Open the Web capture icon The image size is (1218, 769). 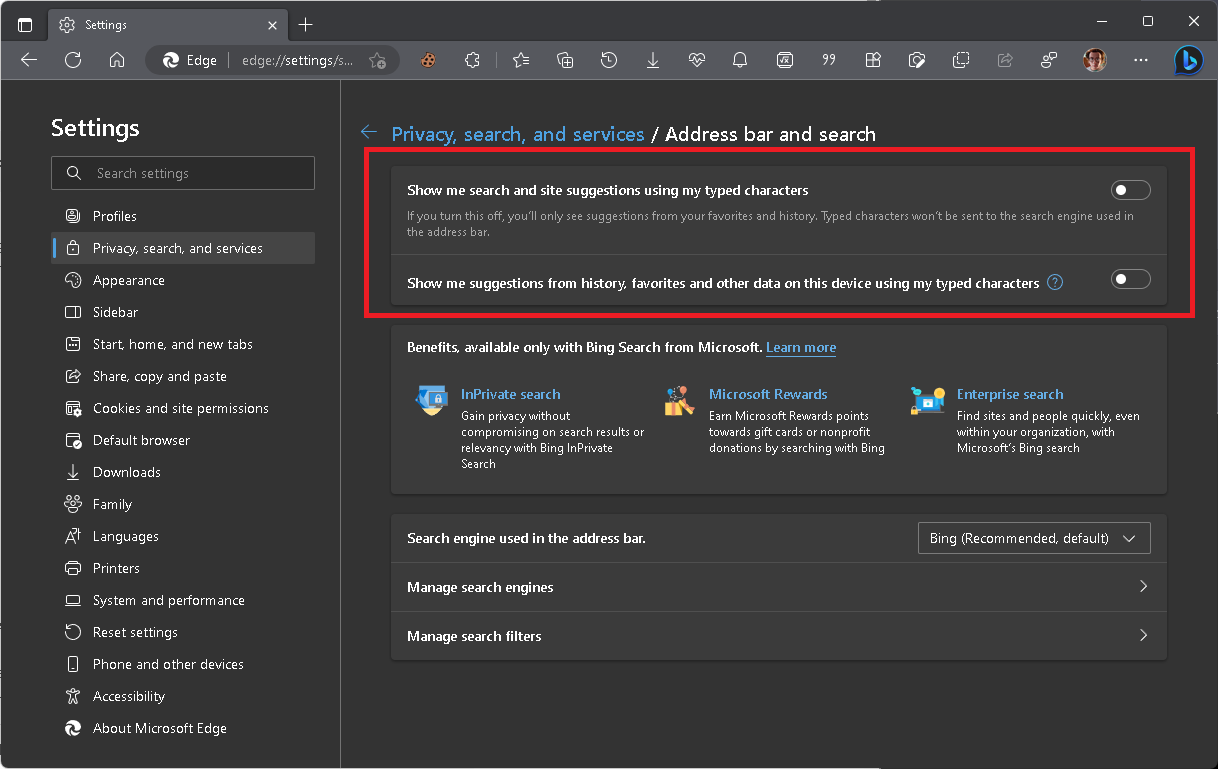917,60
